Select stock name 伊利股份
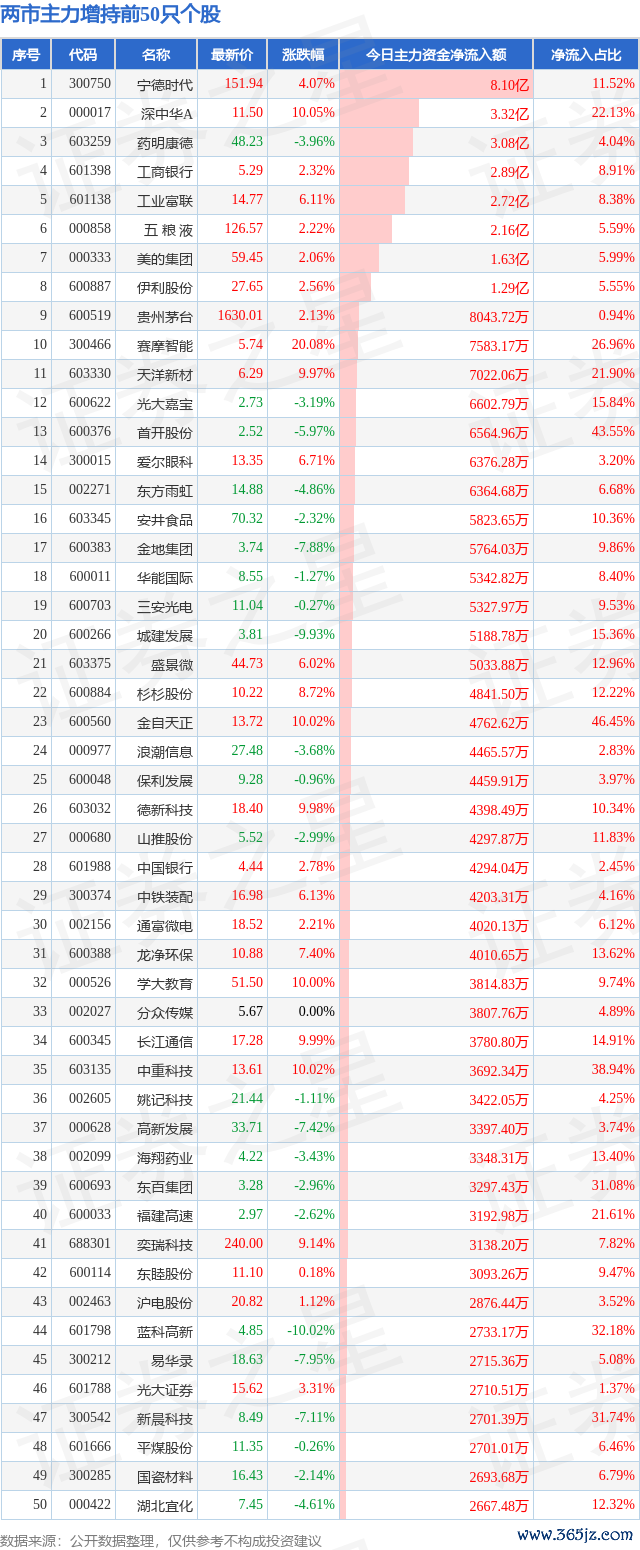This screenshot has height=1550, width=640. click(165, 288)
